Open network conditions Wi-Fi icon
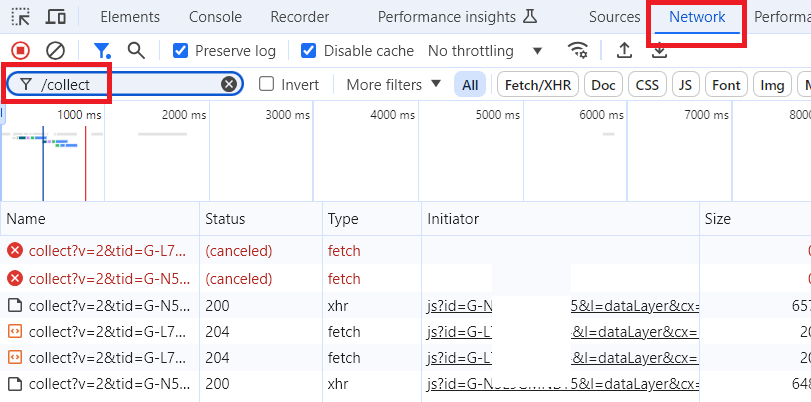Viewport: 811px width, 402px height. click(x=577, y=50)
